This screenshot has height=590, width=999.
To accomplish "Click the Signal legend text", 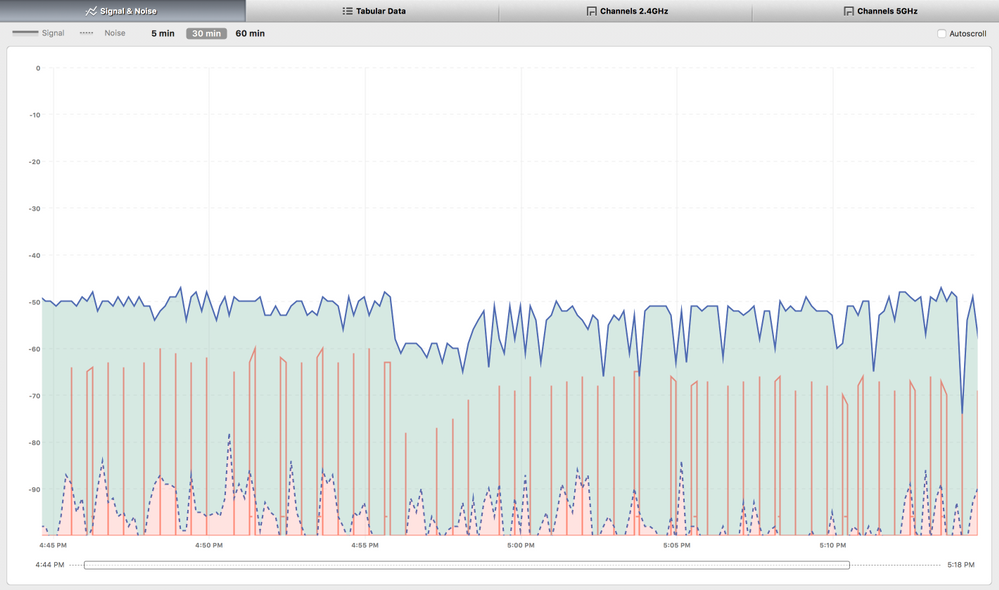I will [53, 33].
